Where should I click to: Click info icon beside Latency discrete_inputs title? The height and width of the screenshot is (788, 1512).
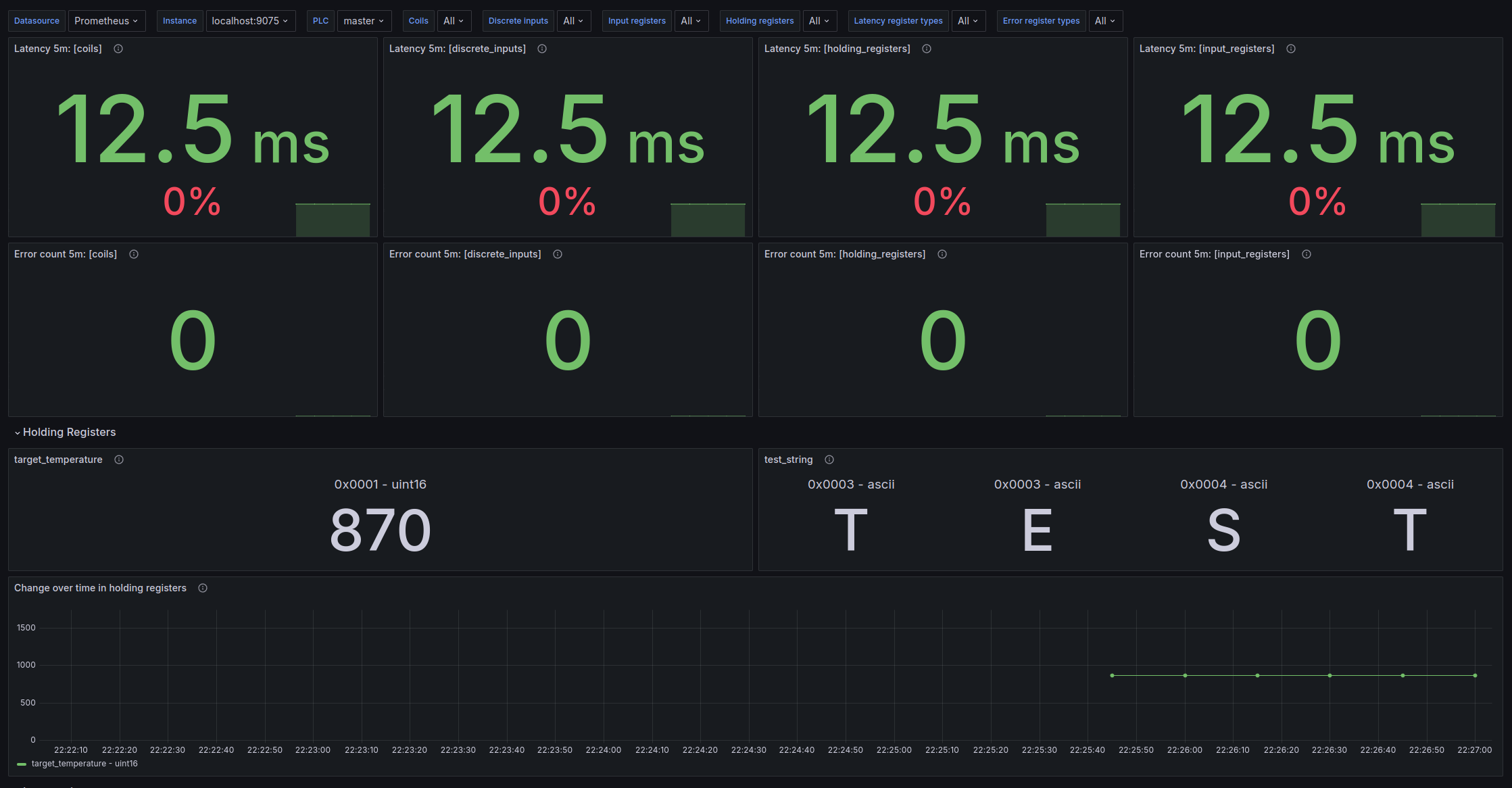[x=542, y=49]
